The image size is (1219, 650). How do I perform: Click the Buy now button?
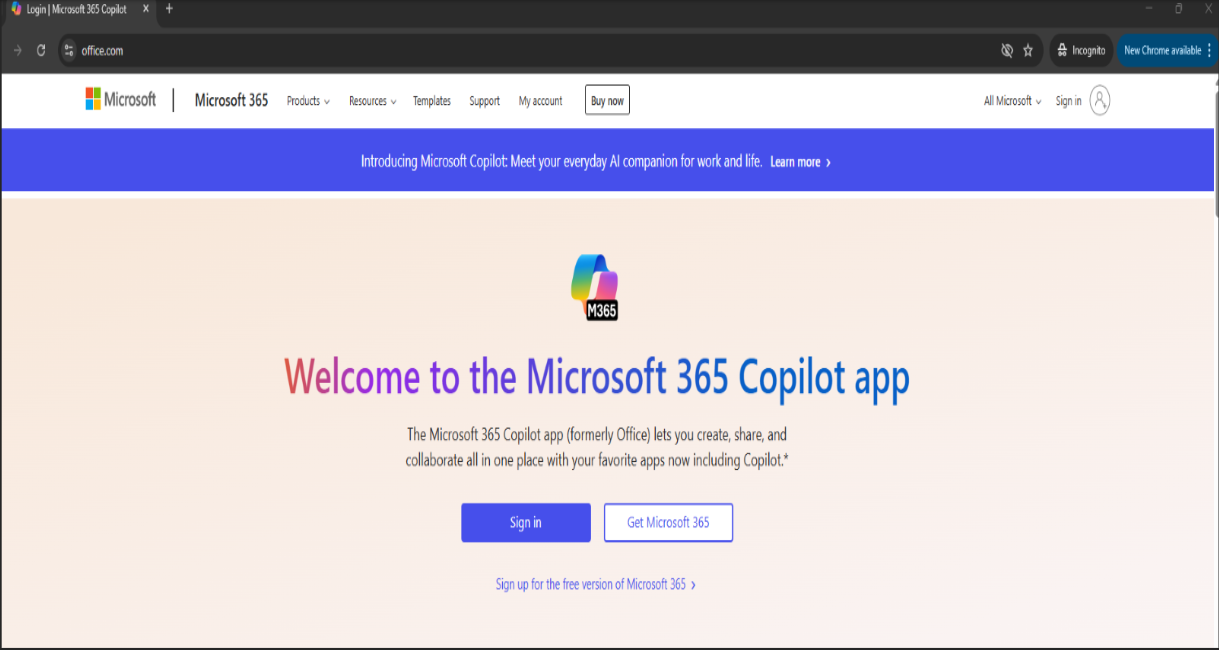[x=607, y=100]
